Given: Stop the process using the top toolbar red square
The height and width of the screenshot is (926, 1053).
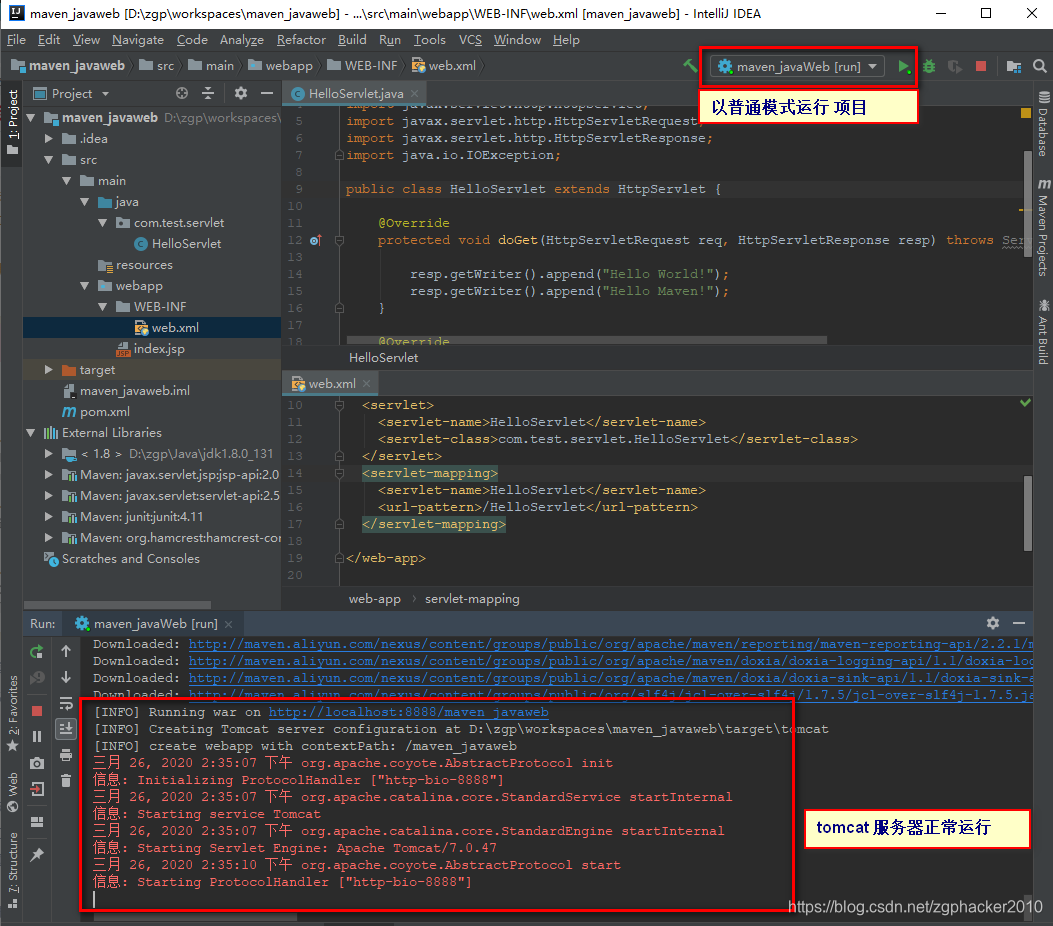Looking at the screenshot, I should 980,66.
